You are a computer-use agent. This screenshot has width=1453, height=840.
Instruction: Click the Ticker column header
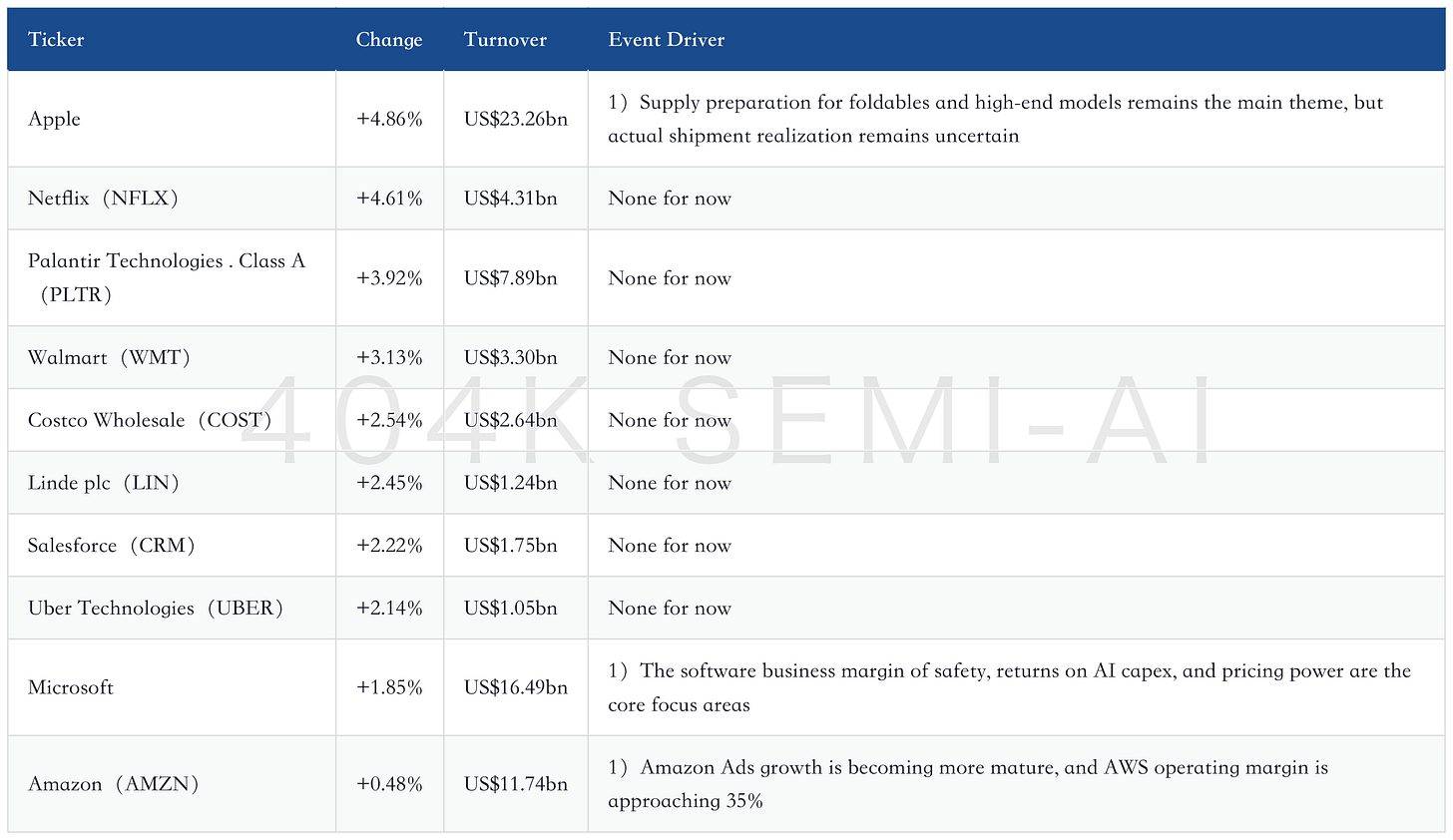tap(56, 40)
